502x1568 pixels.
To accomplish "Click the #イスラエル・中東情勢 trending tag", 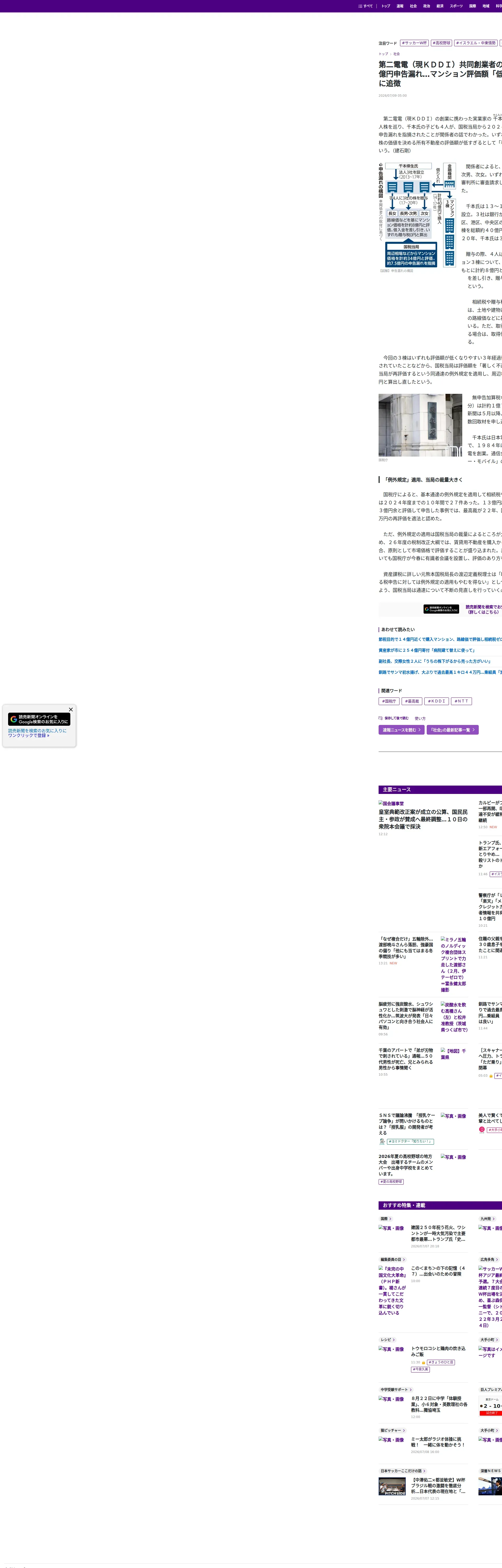I will tap(476, 43).
